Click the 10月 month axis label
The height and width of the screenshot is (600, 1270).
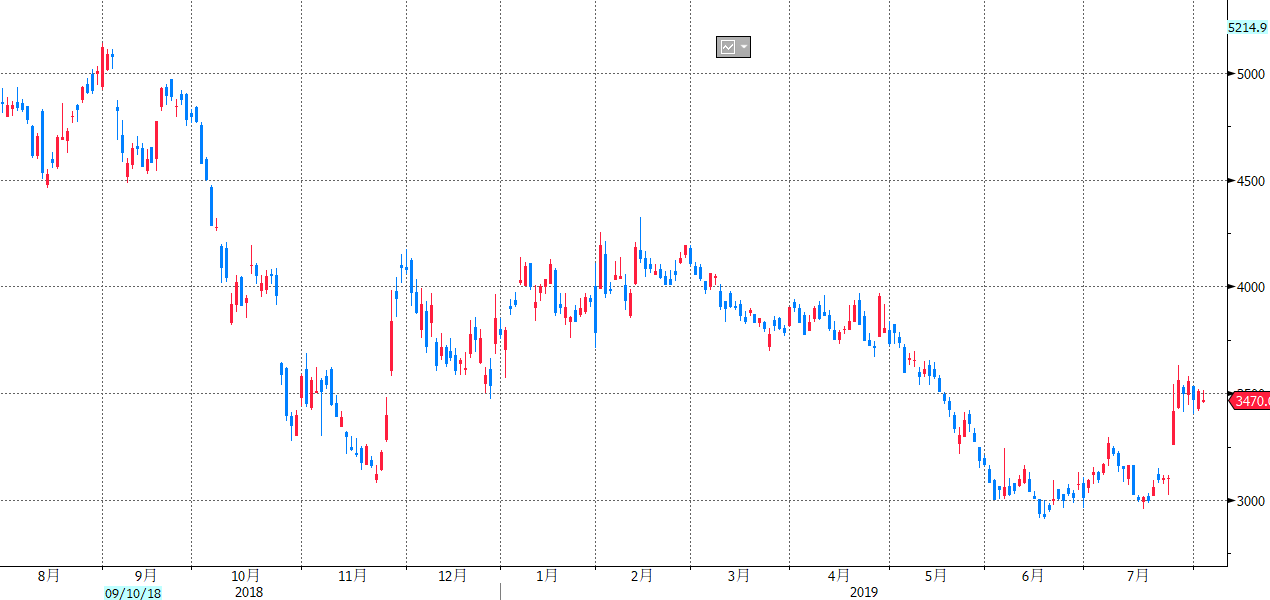pos(246,576)
